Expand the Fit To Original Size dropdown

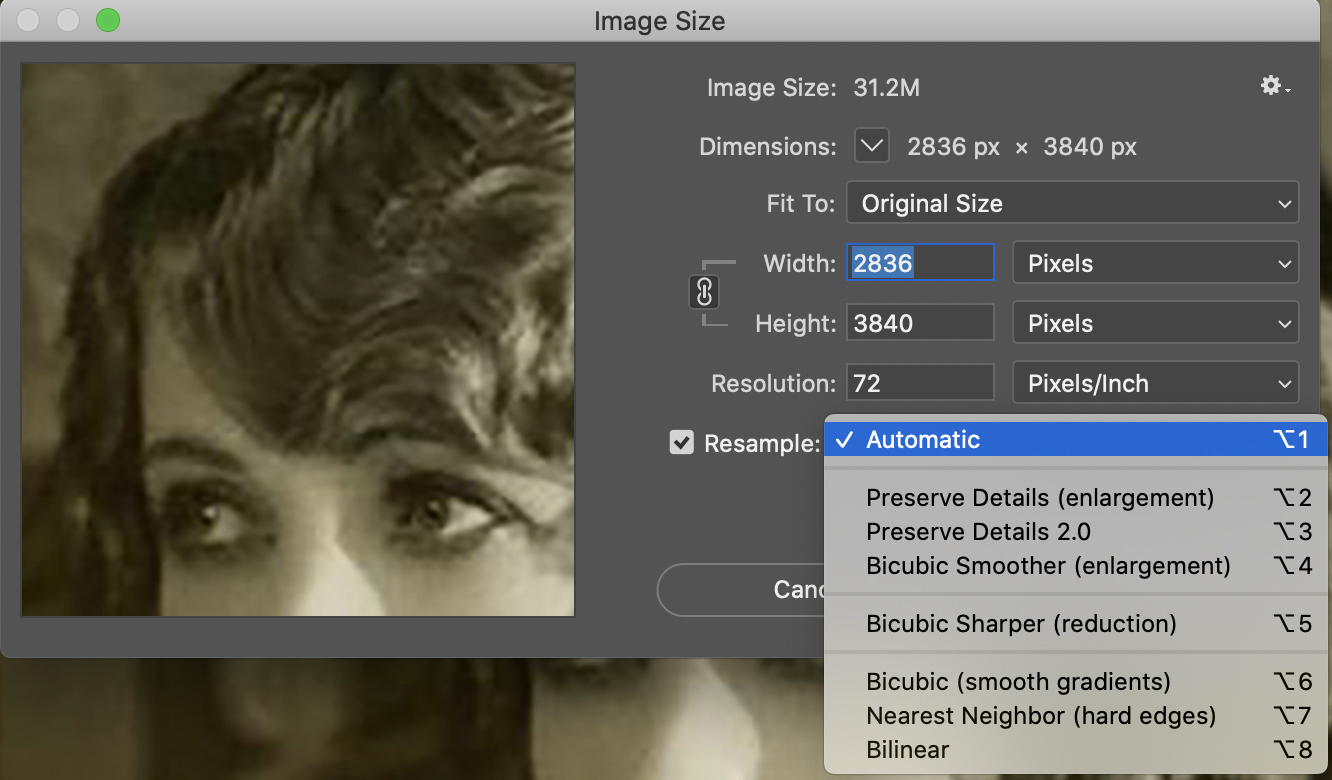tap(1072, 203)
